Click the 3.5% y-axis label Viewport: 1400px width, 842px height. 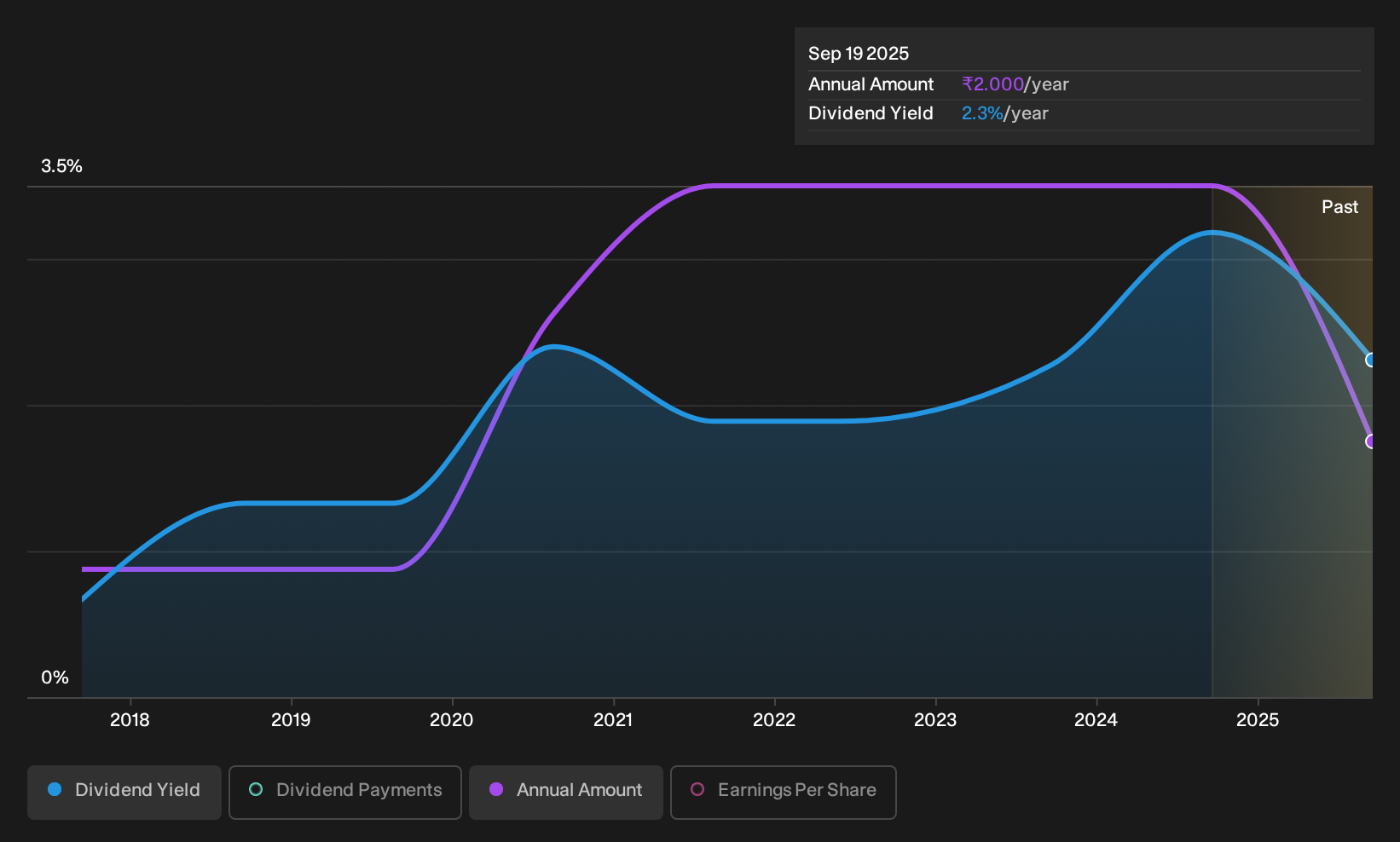point(61,166)
